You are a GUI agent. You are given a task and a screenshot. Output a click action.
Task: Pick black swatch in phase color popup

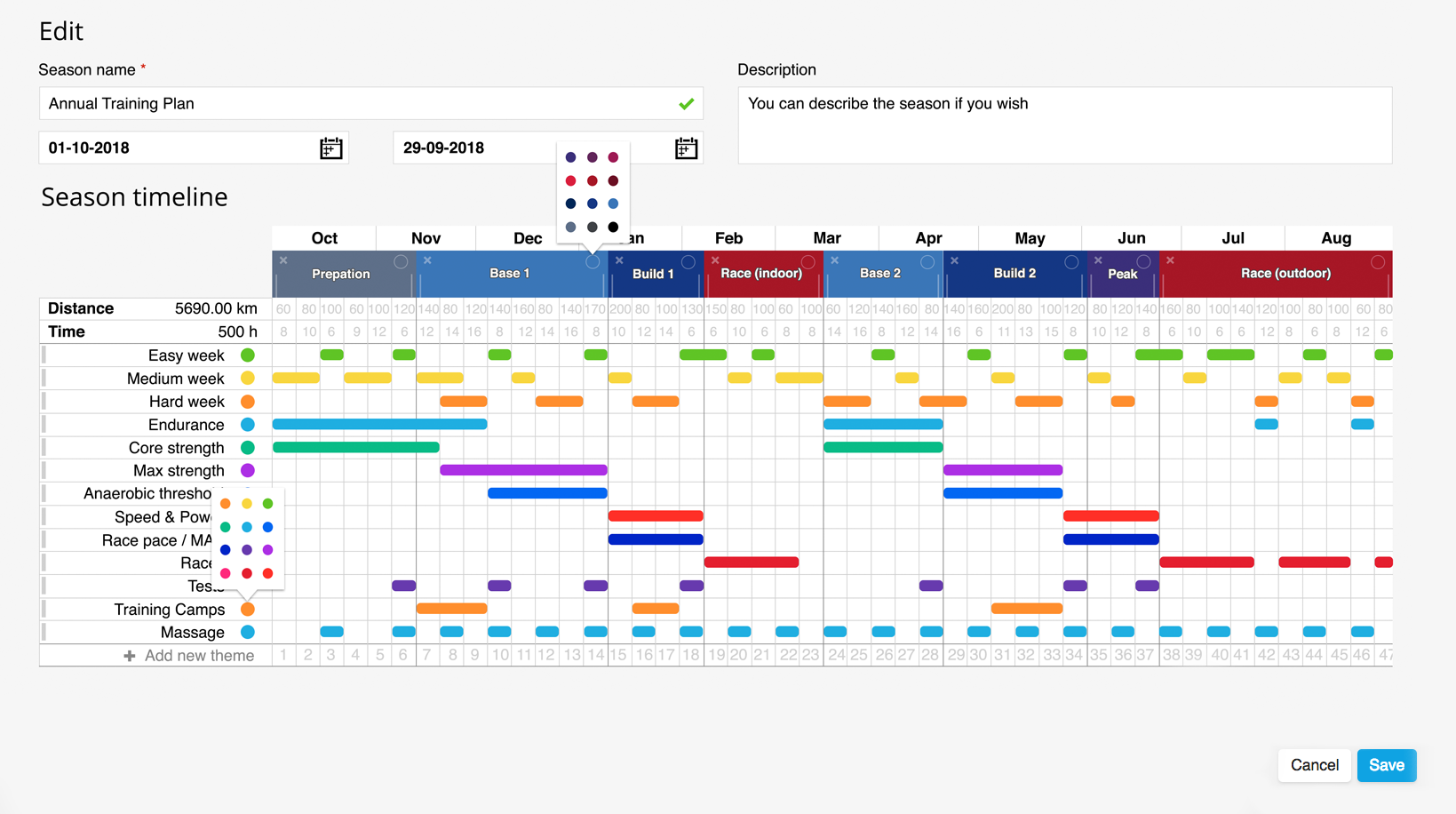tap(613, 227)
